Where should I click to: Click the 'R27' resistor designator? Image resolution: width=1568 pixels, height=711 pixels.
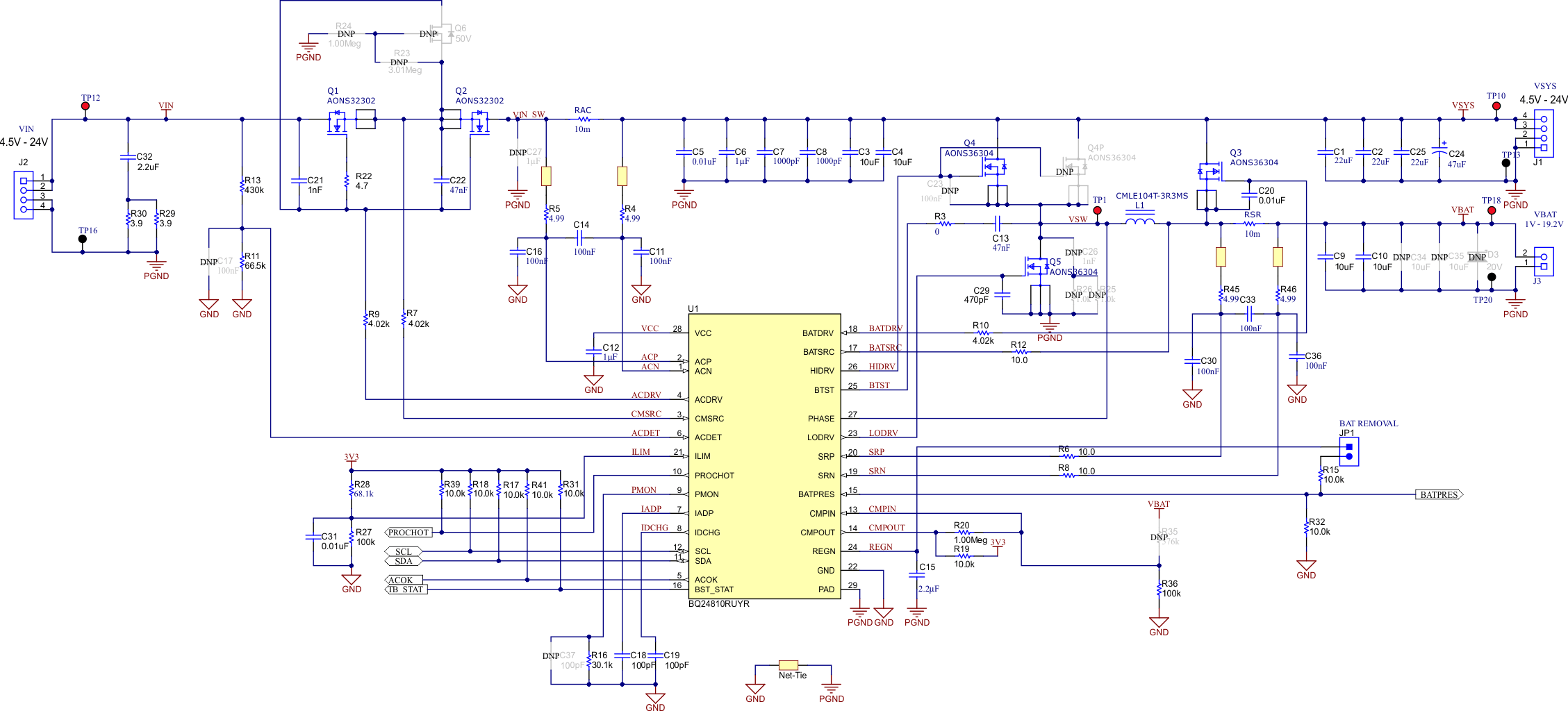[x=364, y=533]
